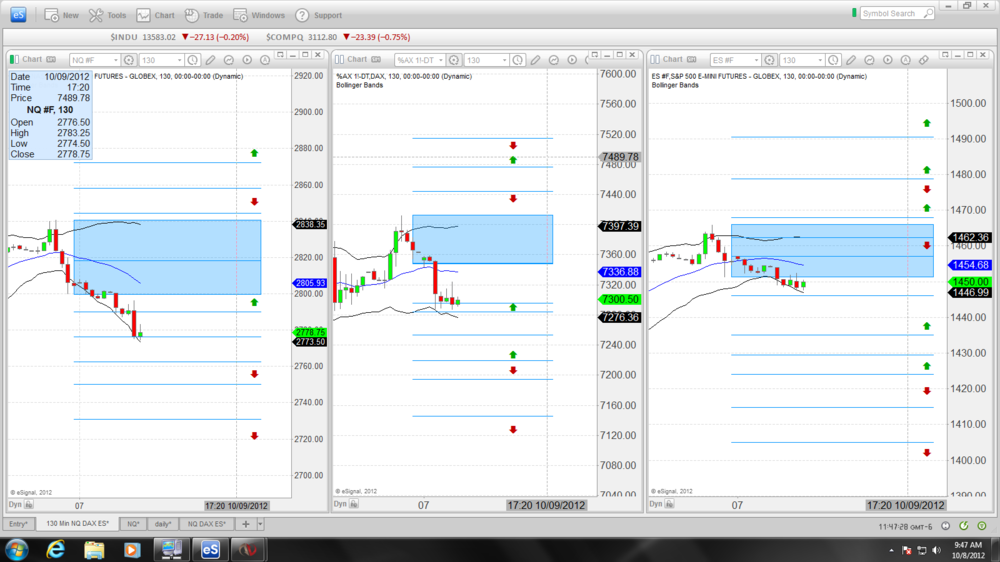Switch to daily* page tab
1000x562 pixels.
pos(163,524)
